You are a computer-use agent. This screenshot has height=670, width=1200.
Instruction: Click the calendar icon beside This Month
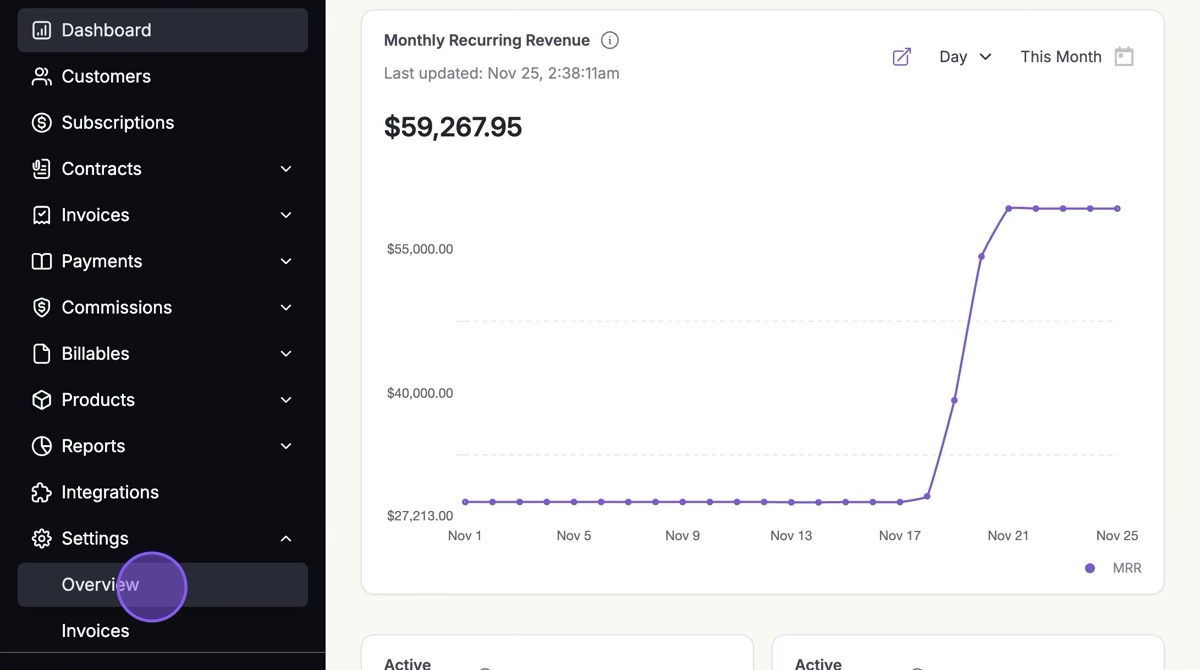point(1124,57)
